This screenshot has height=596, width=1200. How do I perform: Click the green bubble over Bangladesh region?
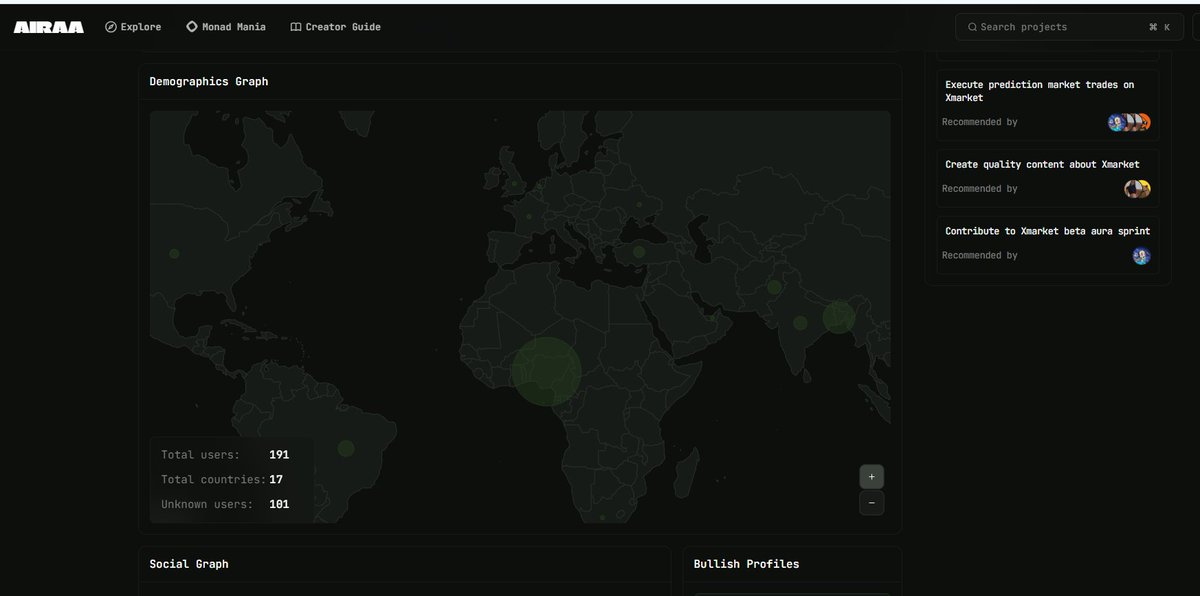(x=839, y=317)
